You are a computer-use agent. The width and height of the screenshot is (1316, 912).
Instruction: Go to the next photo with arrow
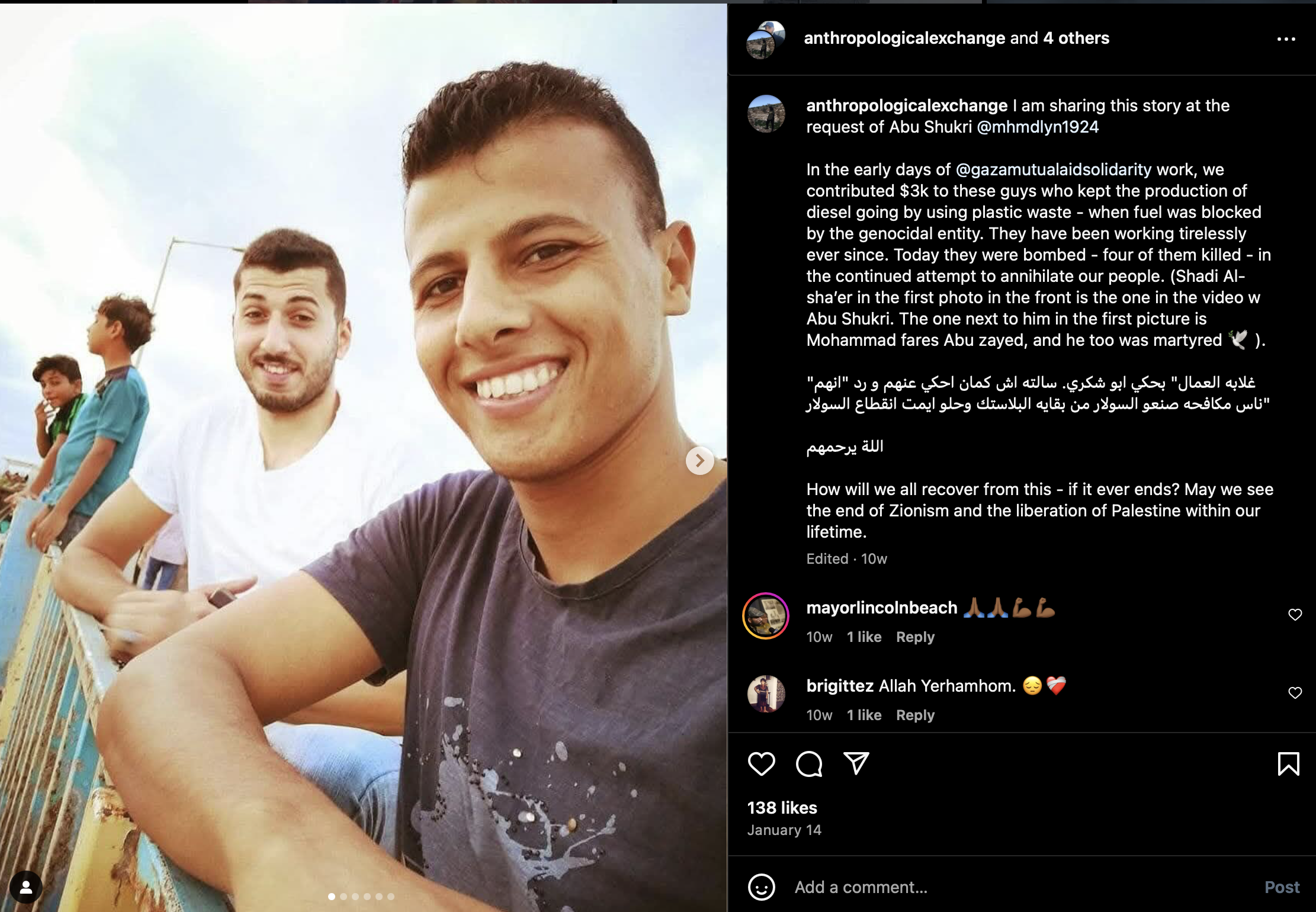(x=699, y=460)
